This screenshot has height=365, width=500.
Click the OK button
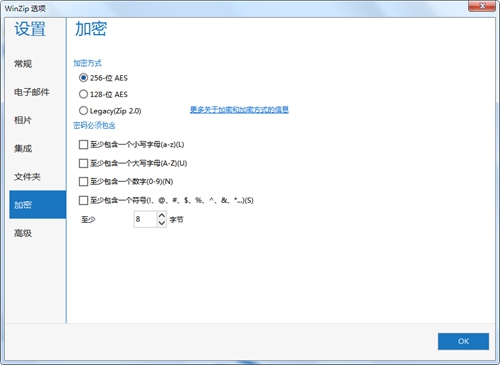463,341
